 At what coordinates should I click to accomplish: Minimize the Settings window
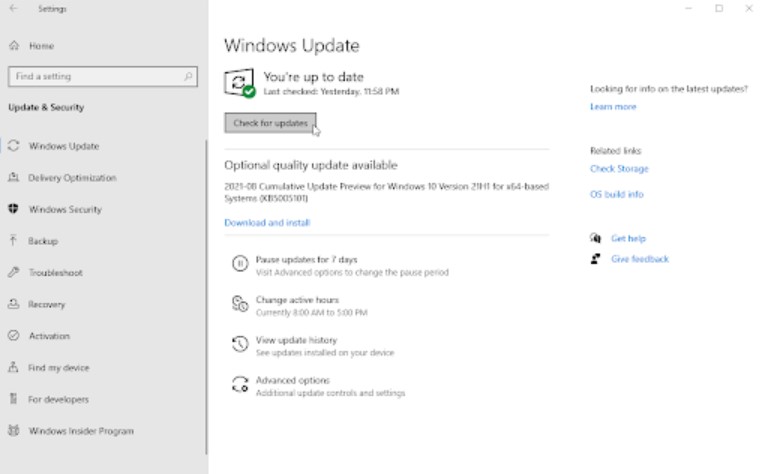tap(688, 8)
